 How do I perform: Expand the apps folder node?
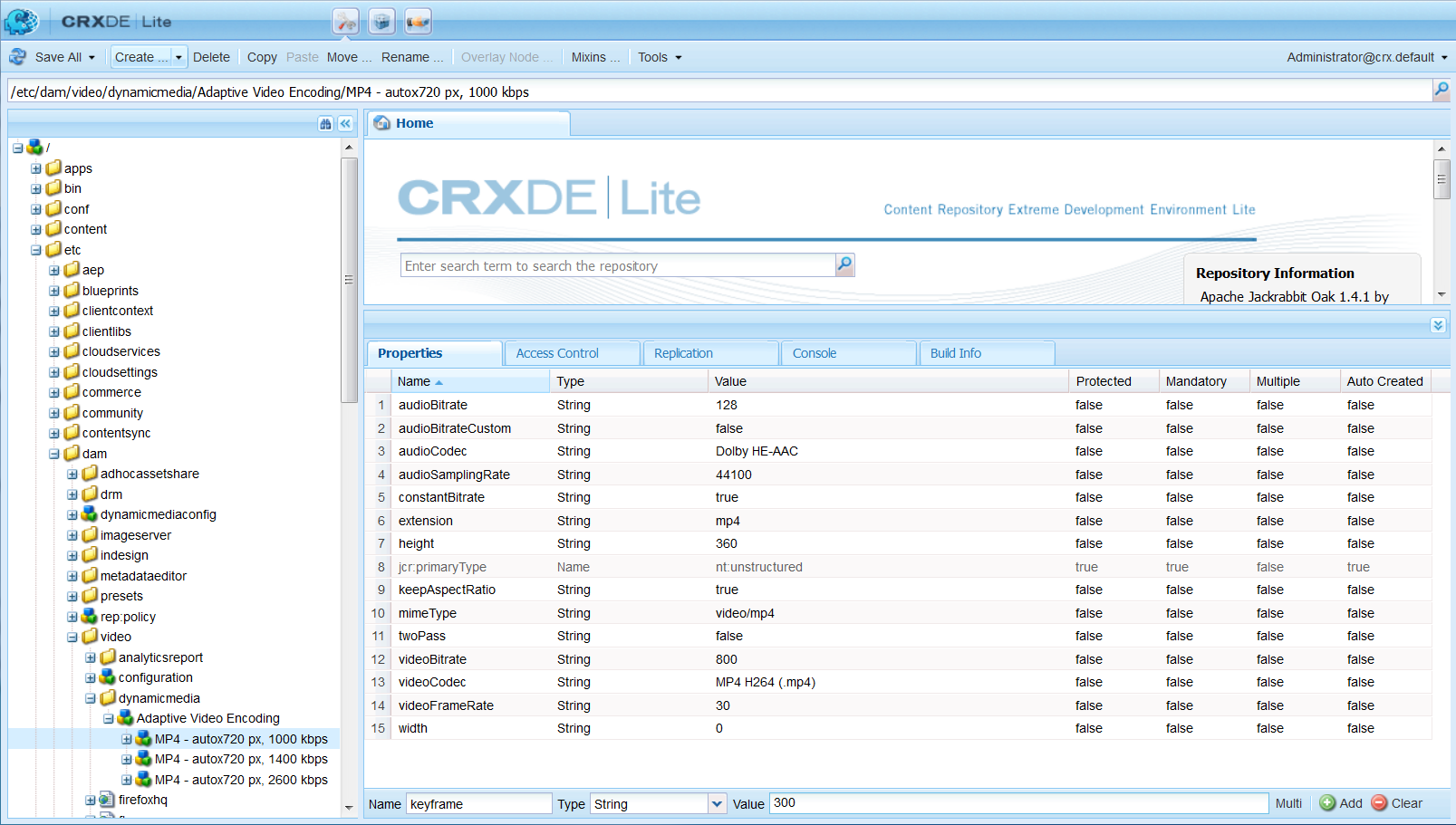36,168
